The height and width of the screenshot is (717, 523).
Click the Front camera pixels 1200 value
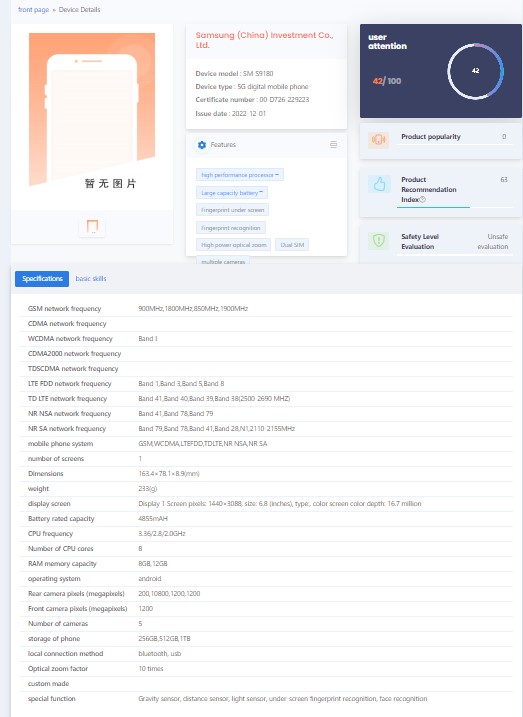coord(145,609)
